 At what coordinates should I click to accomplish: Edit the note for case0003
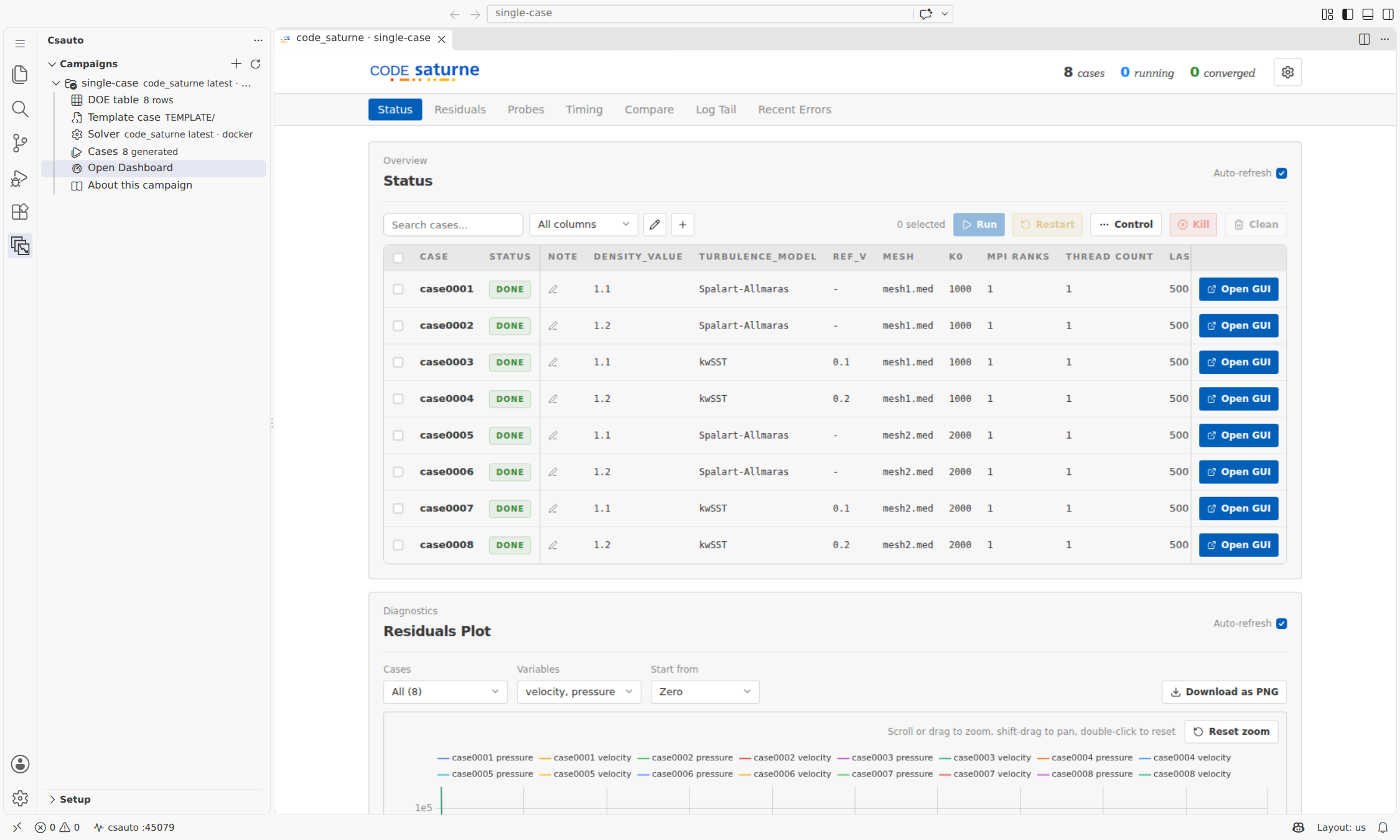pos(553,362)
